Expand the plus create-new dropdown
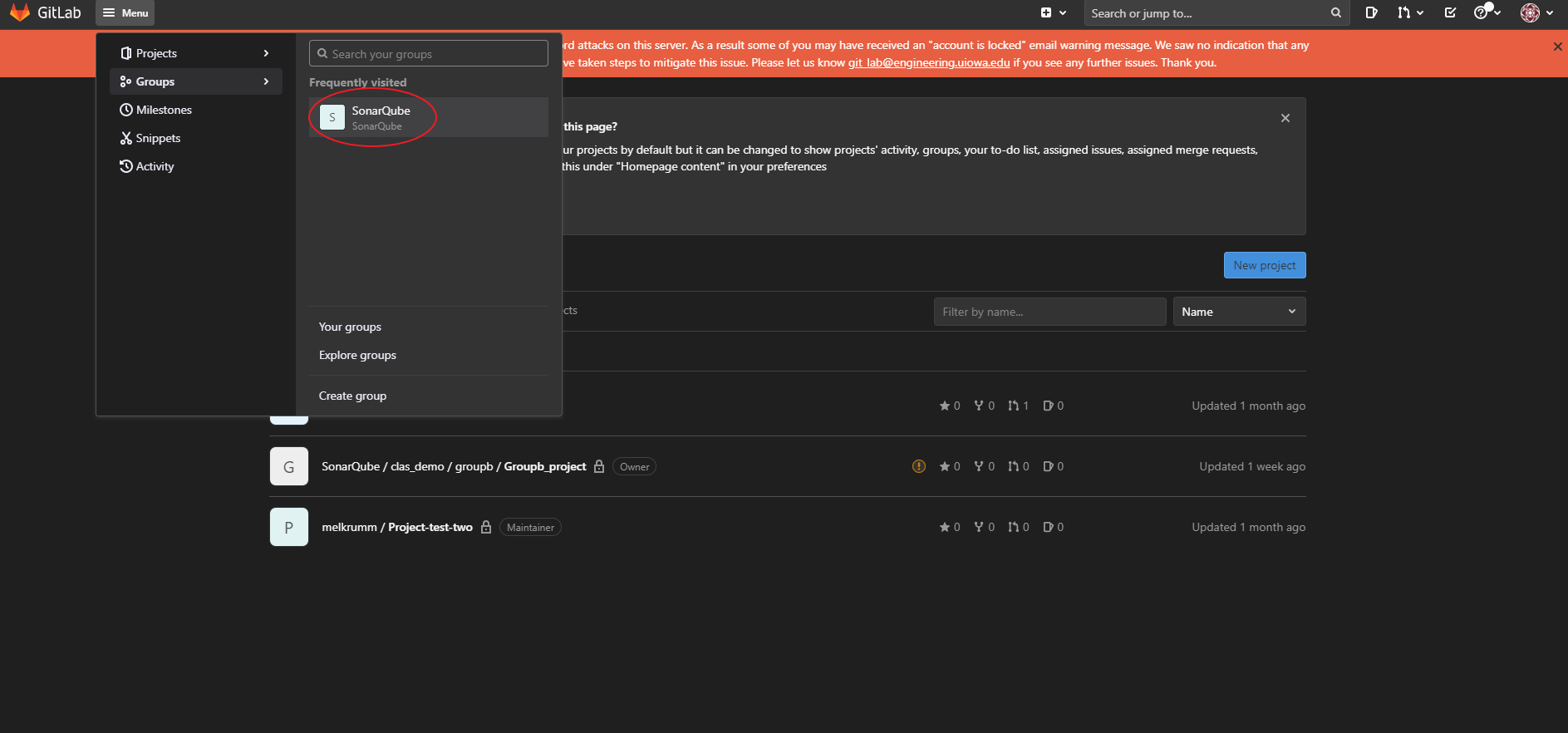 click(x=1053, y=12)
